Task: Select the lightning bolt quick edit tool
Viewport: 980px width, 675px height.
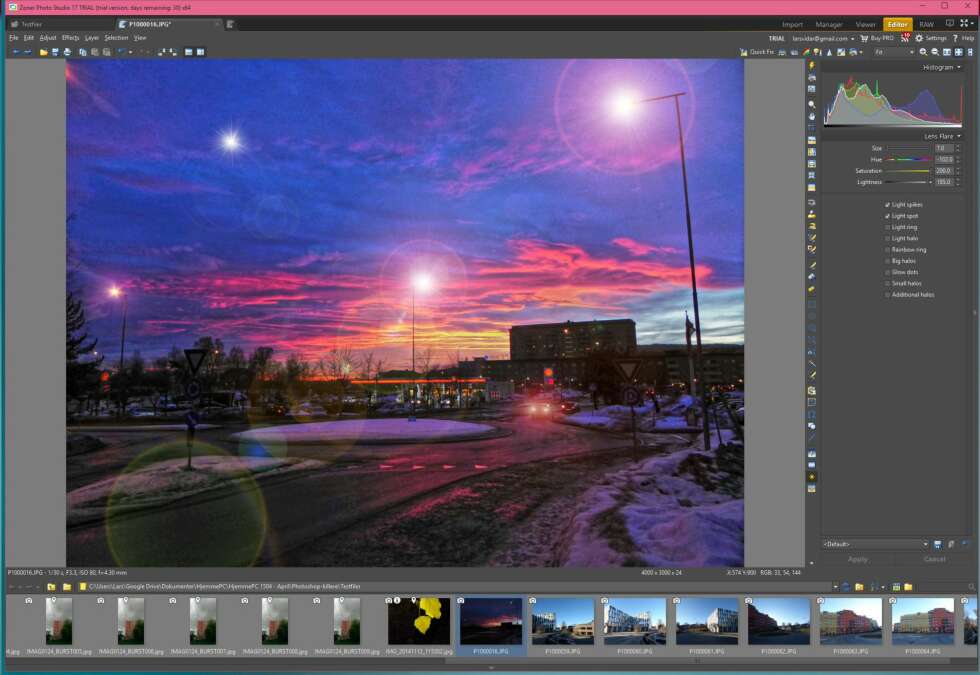Action: pyautogui.click(x=812, y=66)
